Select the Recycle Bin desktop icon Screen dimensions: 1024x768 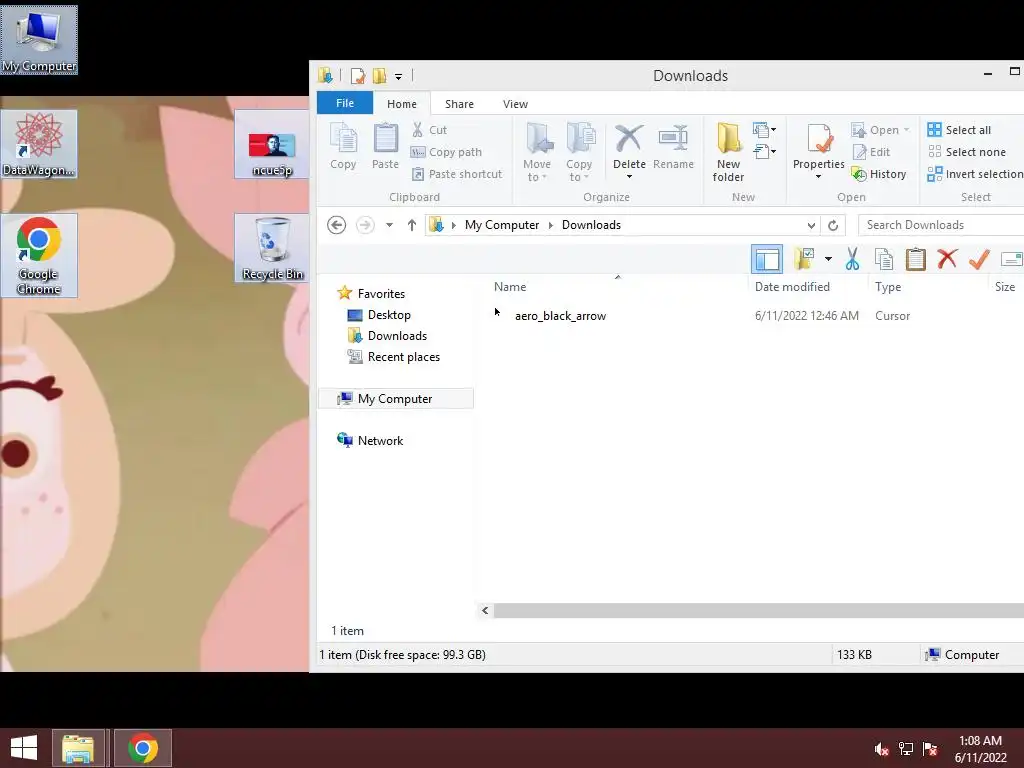pyautogui.click(x=272, y=248)
